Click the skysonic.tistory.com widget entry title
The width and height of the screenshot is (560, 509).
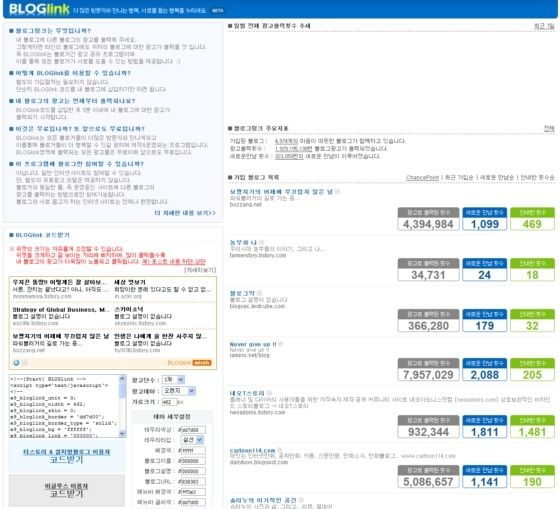coord(129,309)
